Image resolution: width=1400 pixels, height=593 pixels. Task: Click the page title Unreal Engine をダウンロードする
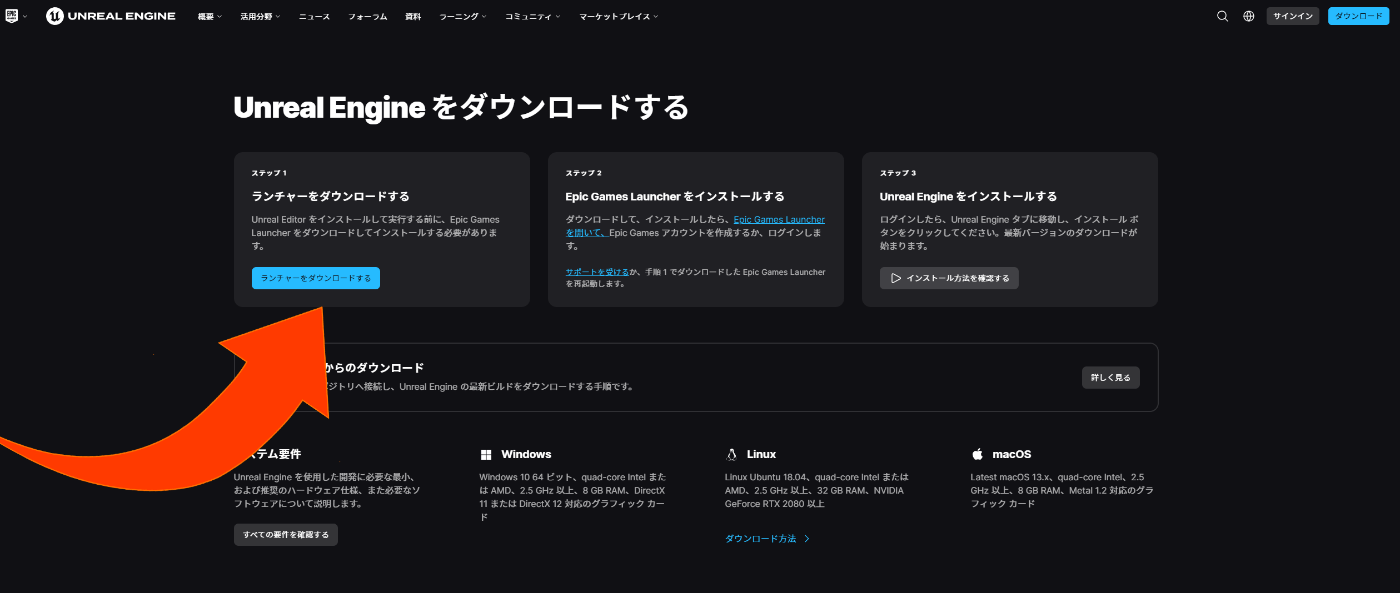461,107
